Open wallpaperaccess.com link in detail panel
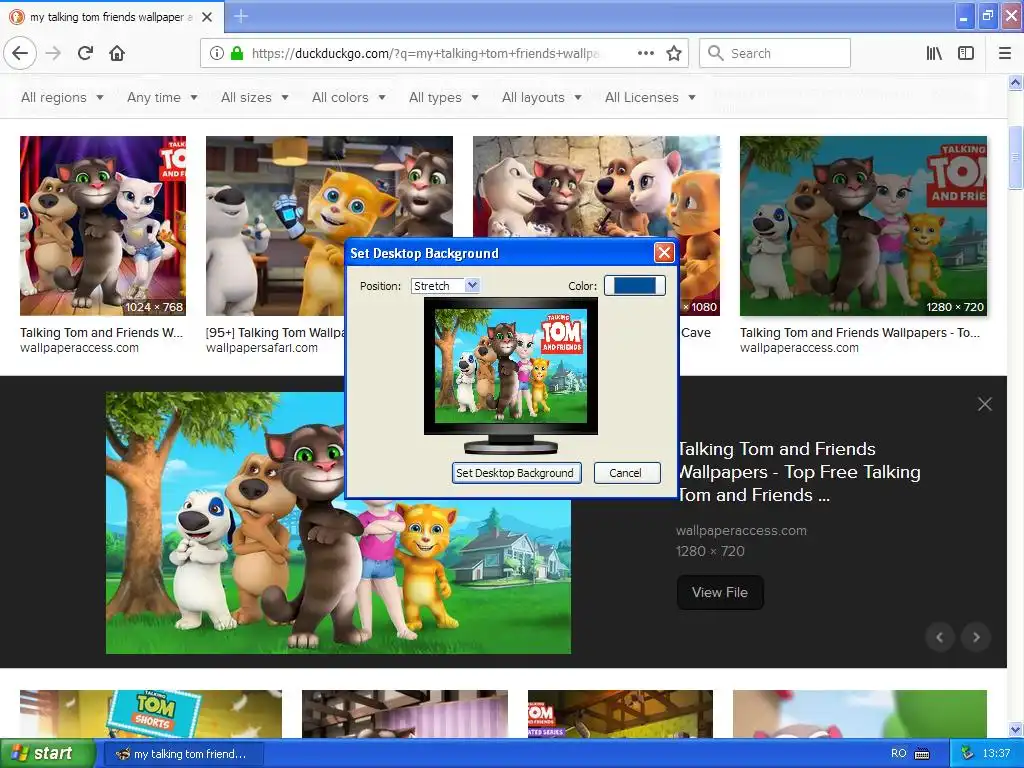This screenshot has width=1024, height=768. (742, 531)
